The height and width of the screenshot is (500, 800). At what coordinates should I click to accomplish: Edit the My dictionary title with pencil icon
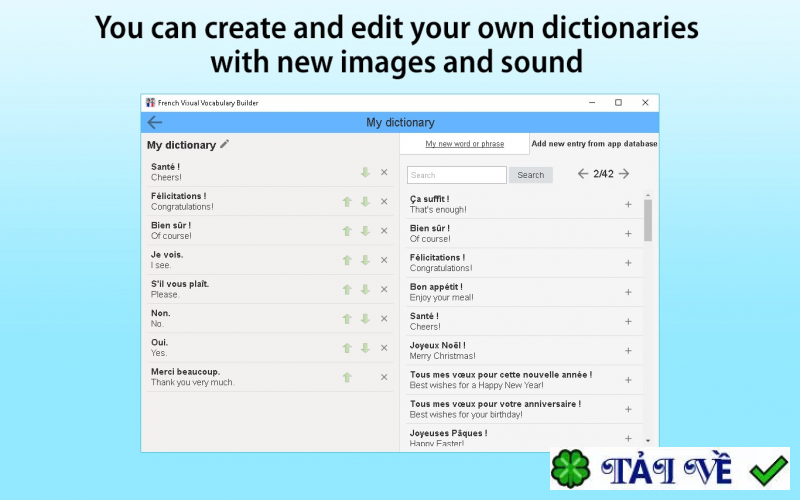pos(224,144)
